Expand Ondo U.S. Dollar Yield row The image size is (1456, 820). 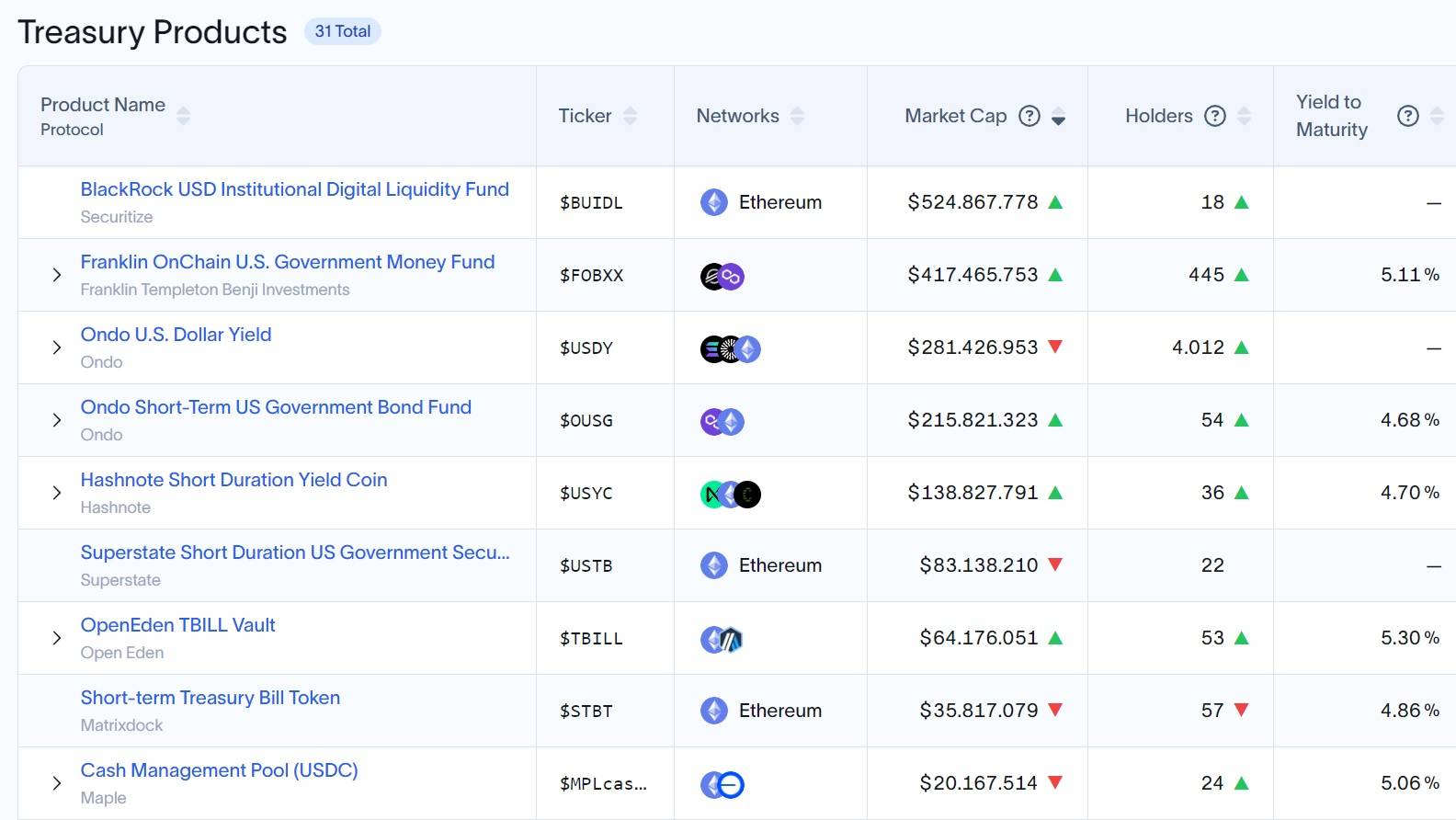(x=57, y=347)
